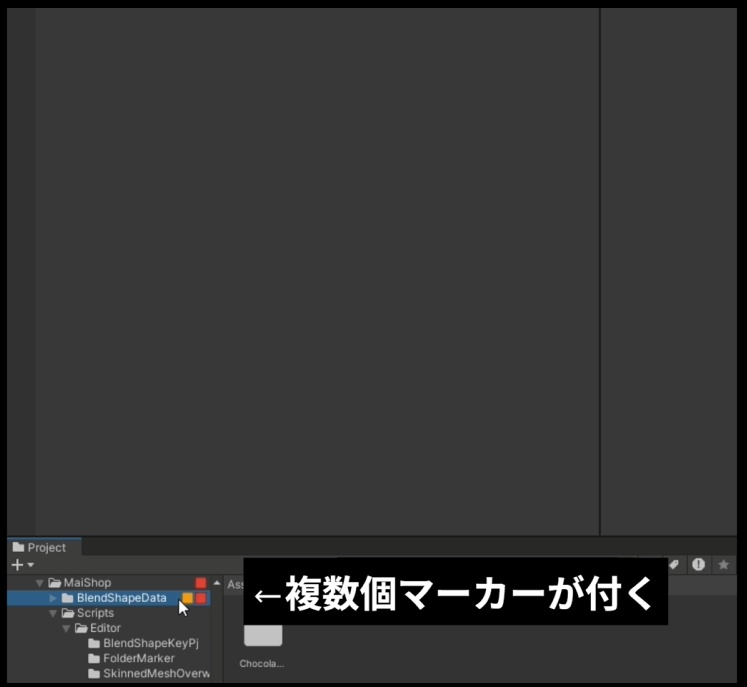Click the orange marker on BlendShapeData row
This screenshot has height=687, width=747.
coord(187,598)
